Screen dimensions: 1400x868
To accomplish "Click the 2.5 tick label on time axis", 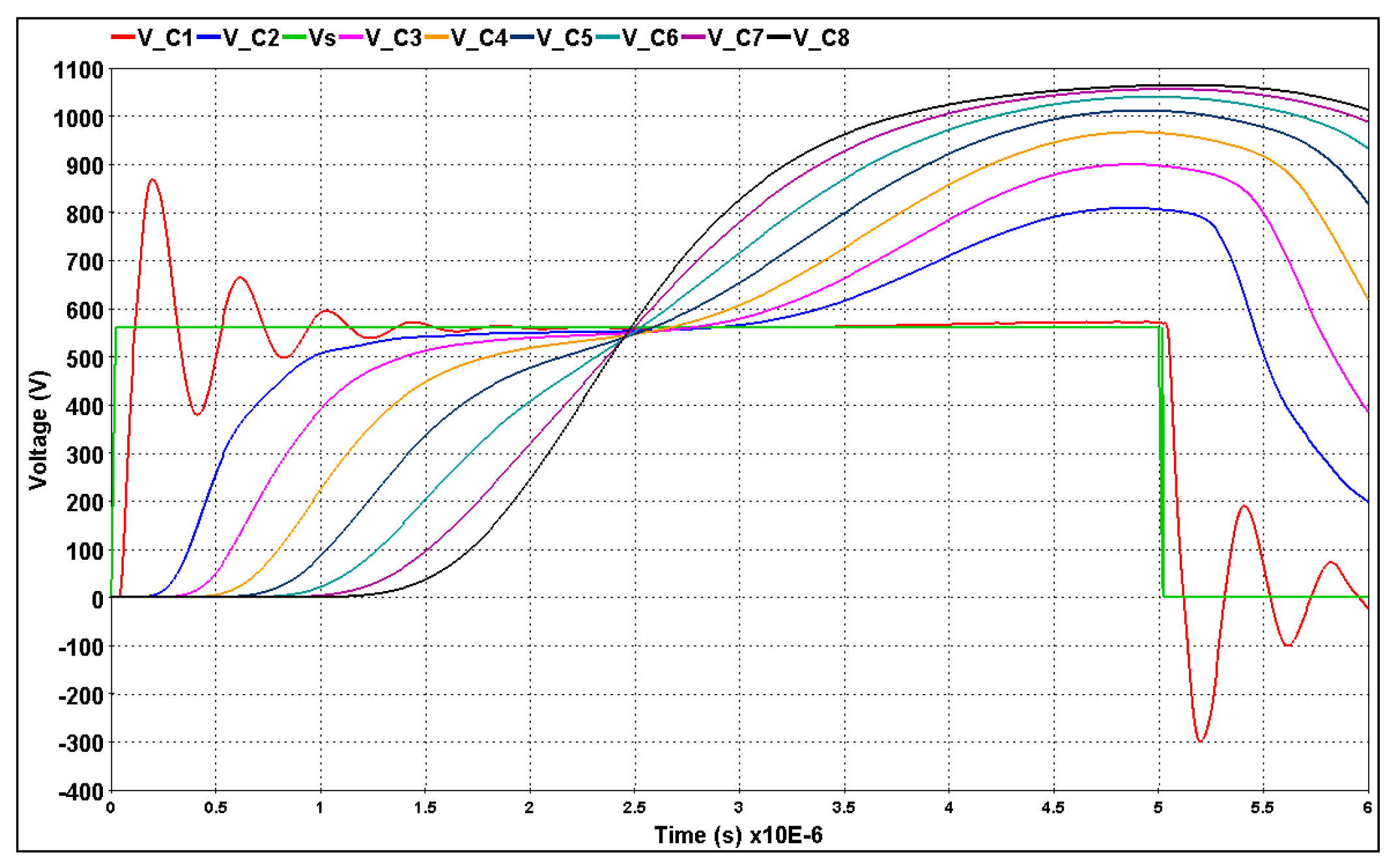I will pos(634,808).
